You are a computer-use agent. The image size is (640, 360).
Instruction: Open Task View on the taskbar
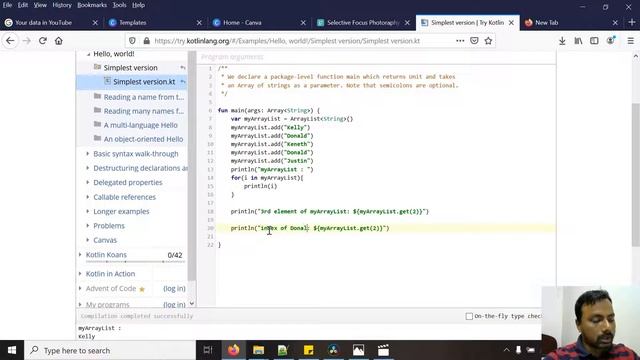208,350
